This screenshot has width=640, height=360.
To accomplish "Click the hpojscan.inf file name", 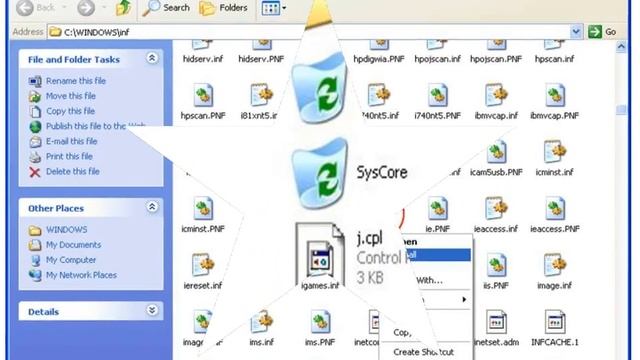I will 438,59.
